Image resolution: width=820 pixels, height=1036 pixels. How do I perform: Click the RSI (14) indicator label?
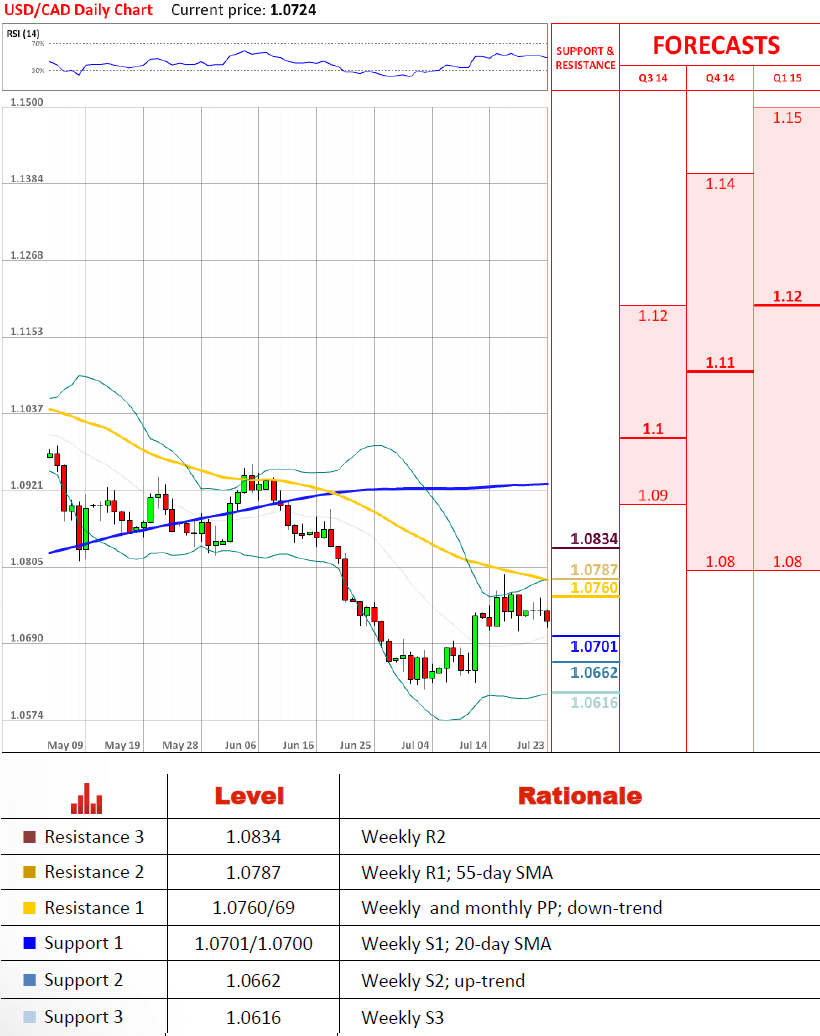(x=23, y=33)
